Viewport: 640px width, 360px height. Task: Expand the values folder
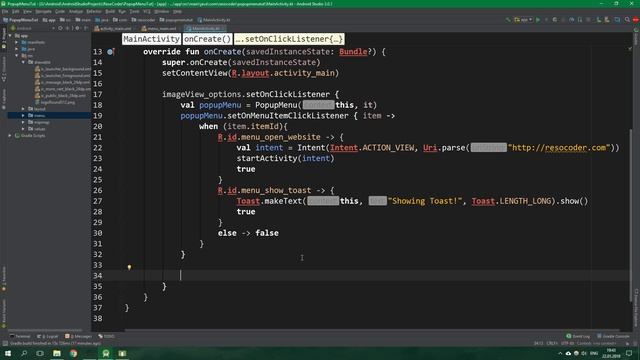coord(23,129)
